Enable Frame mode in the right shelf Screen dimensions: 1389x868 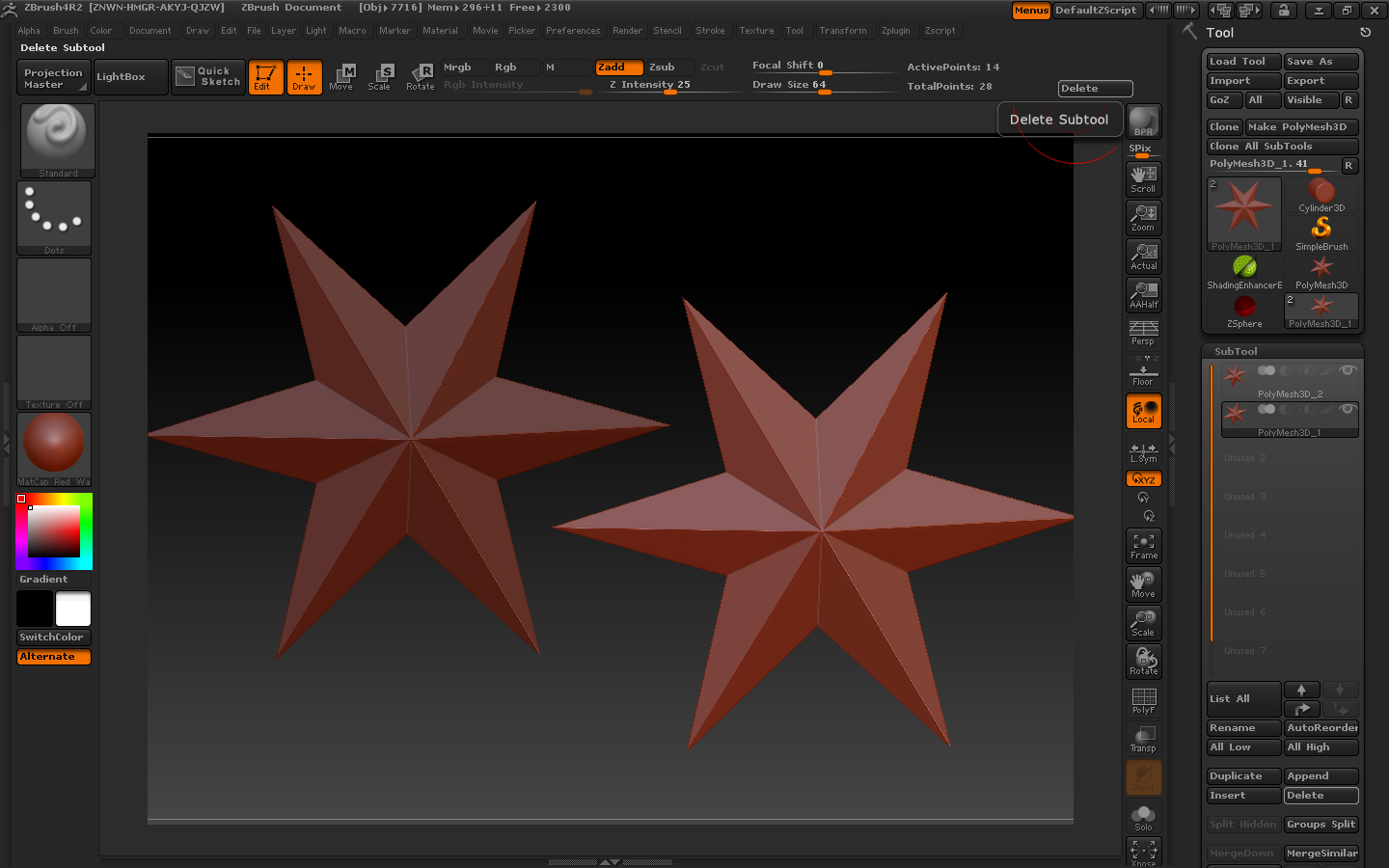coord(1143,545)
